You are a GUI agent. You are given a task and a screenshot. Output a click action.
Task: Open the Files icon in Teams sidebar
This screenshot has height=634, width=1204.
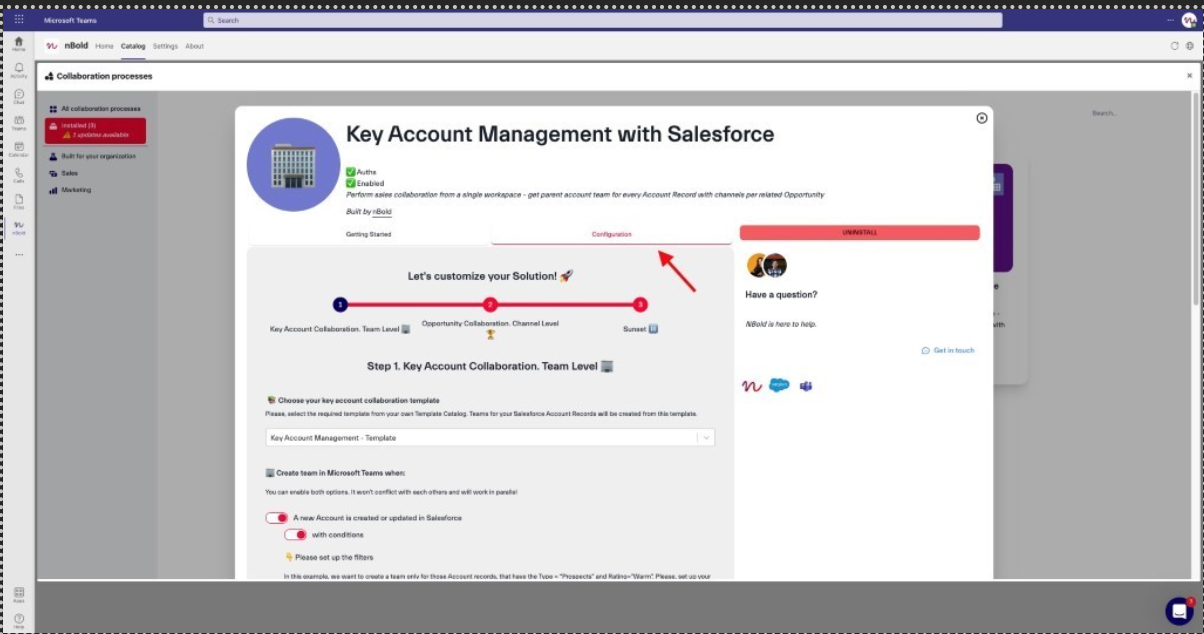18,201
